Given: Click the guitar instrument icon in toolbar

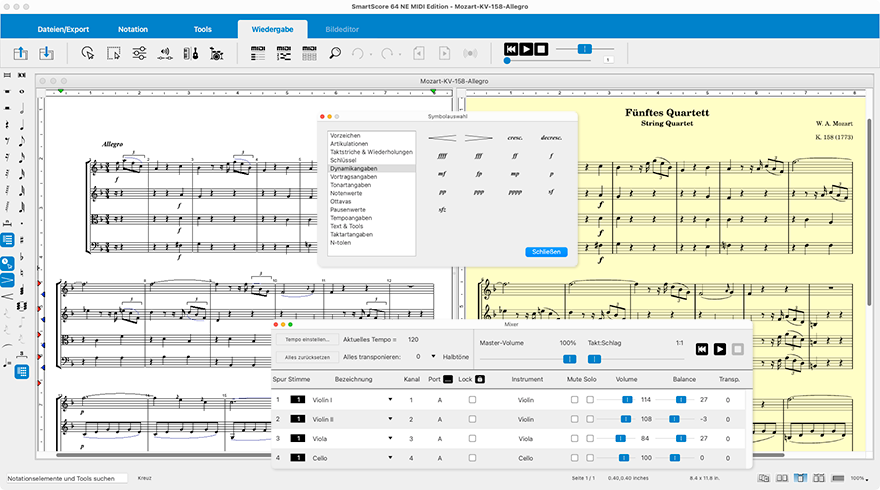Looking at the screenshot, I should [191, 53].
